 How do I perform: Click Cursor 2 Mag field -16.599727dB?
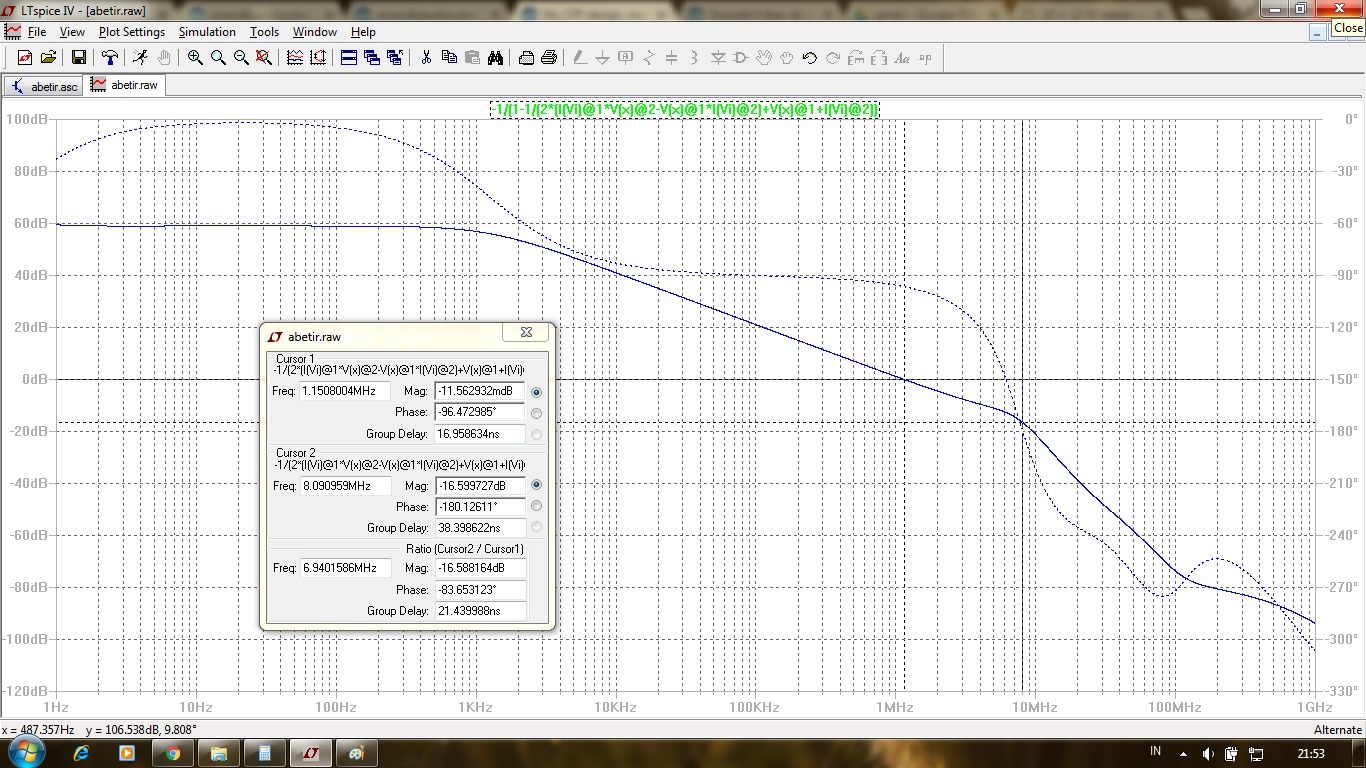[x=481, y=486]
